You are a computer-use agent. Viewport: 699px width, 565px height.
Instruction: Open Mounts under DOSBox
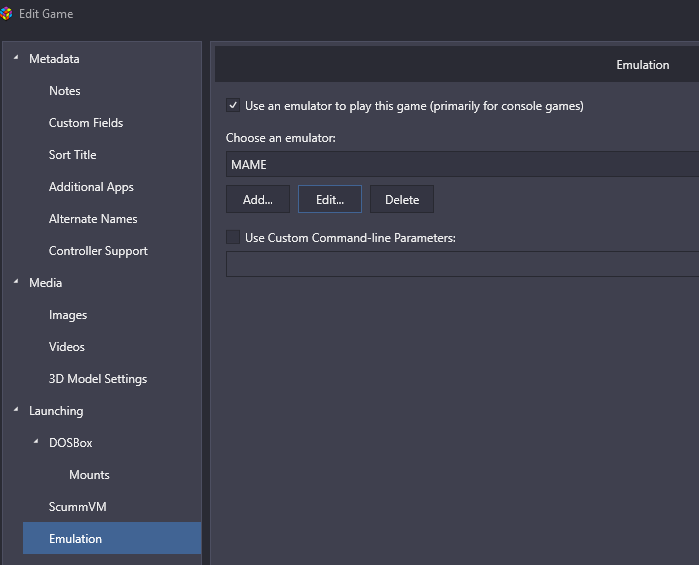(89, 475)
